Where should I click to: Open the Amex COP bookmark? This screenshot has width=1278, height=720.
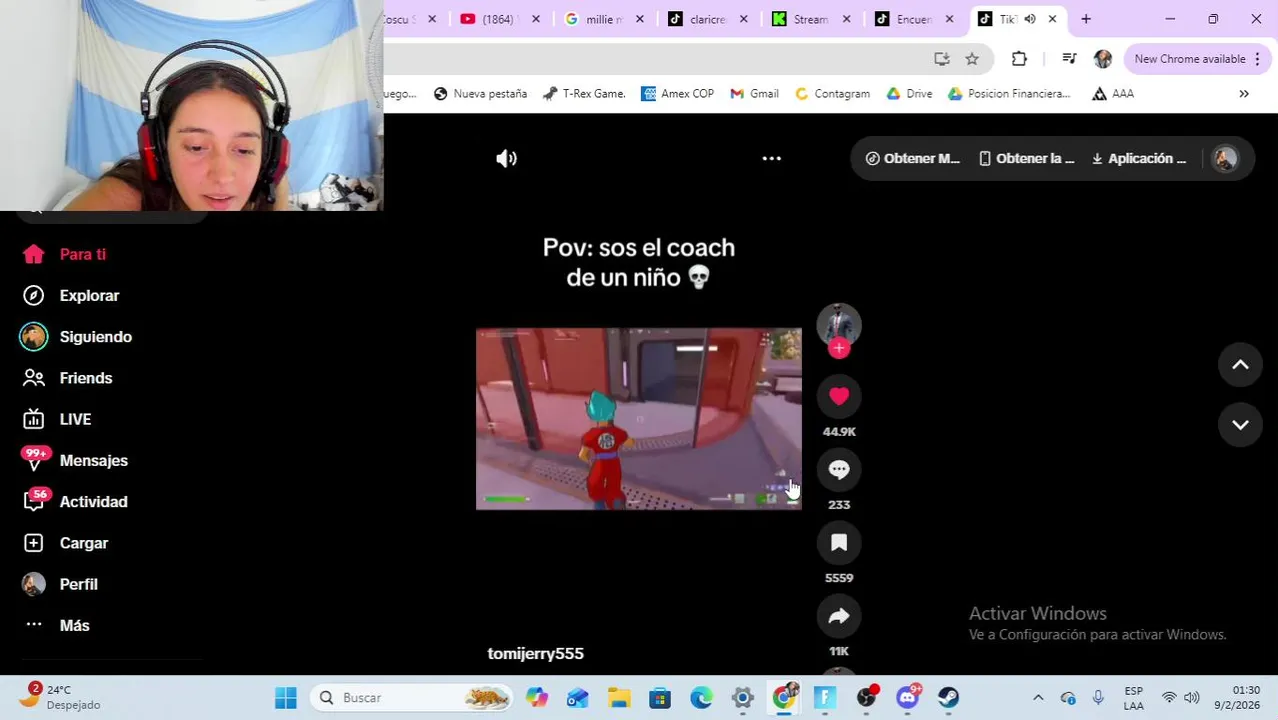click(678, 93)
